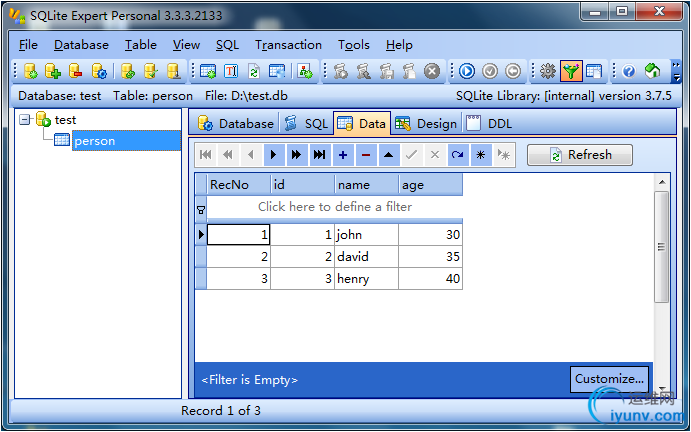Select the person table in tree
The height and width of the screenshot is (432, 691).
pyautogui.click(x=126, y=141)
